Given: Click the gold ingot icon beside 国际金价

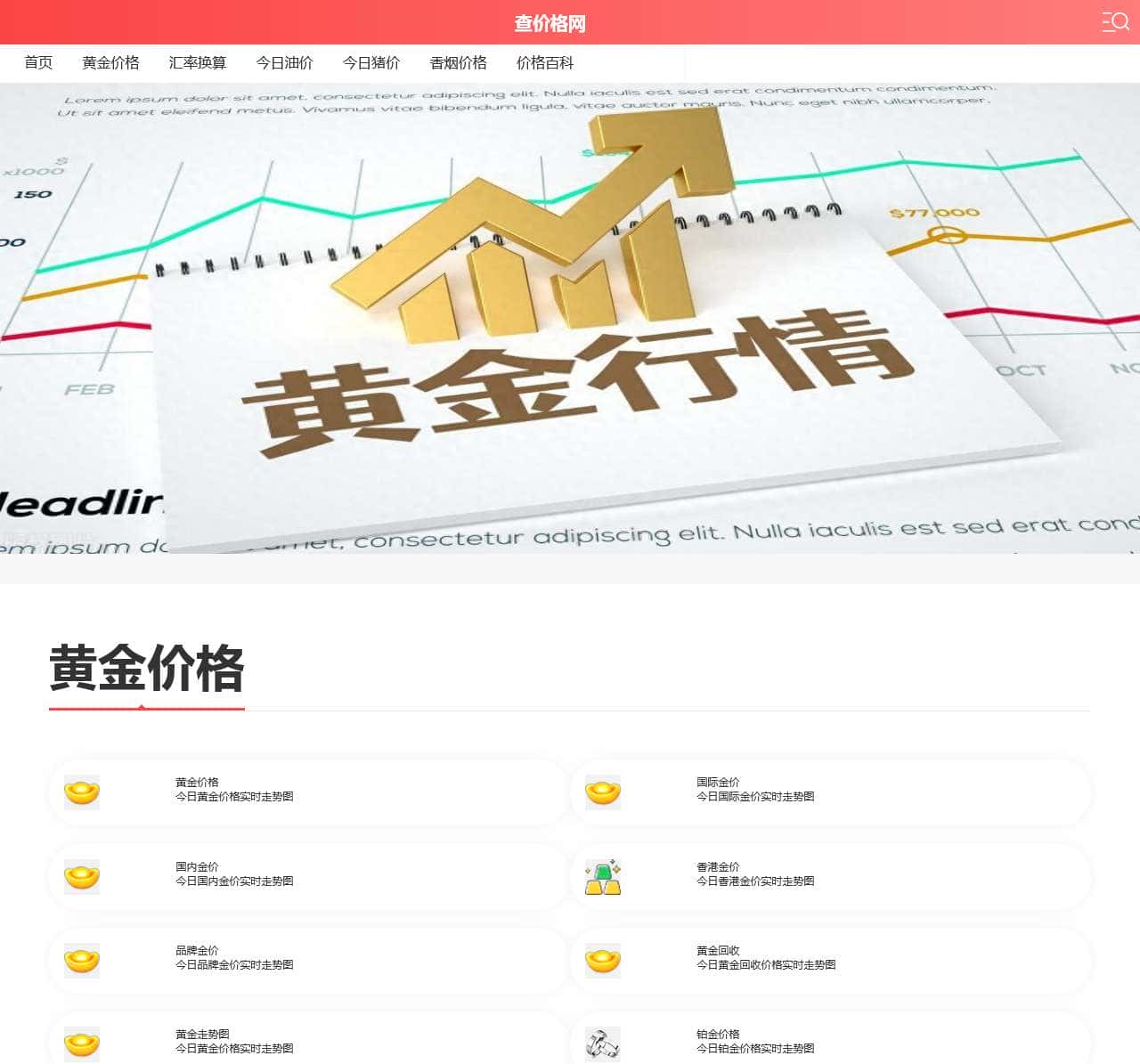Looking at the screenshot, I should click(x=602, y=792).
